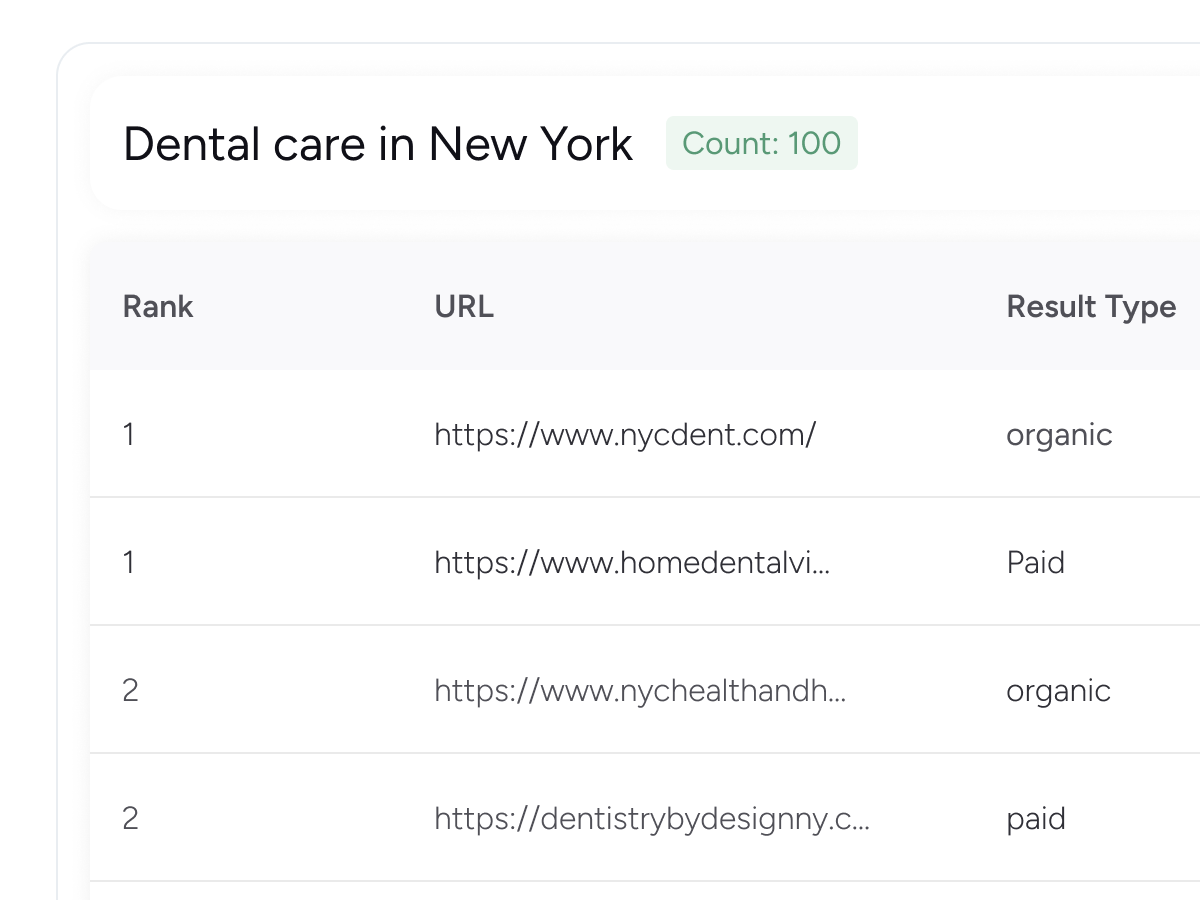
Task: Click rank 1 of the homedentalvi row
Action: (128, 562)
